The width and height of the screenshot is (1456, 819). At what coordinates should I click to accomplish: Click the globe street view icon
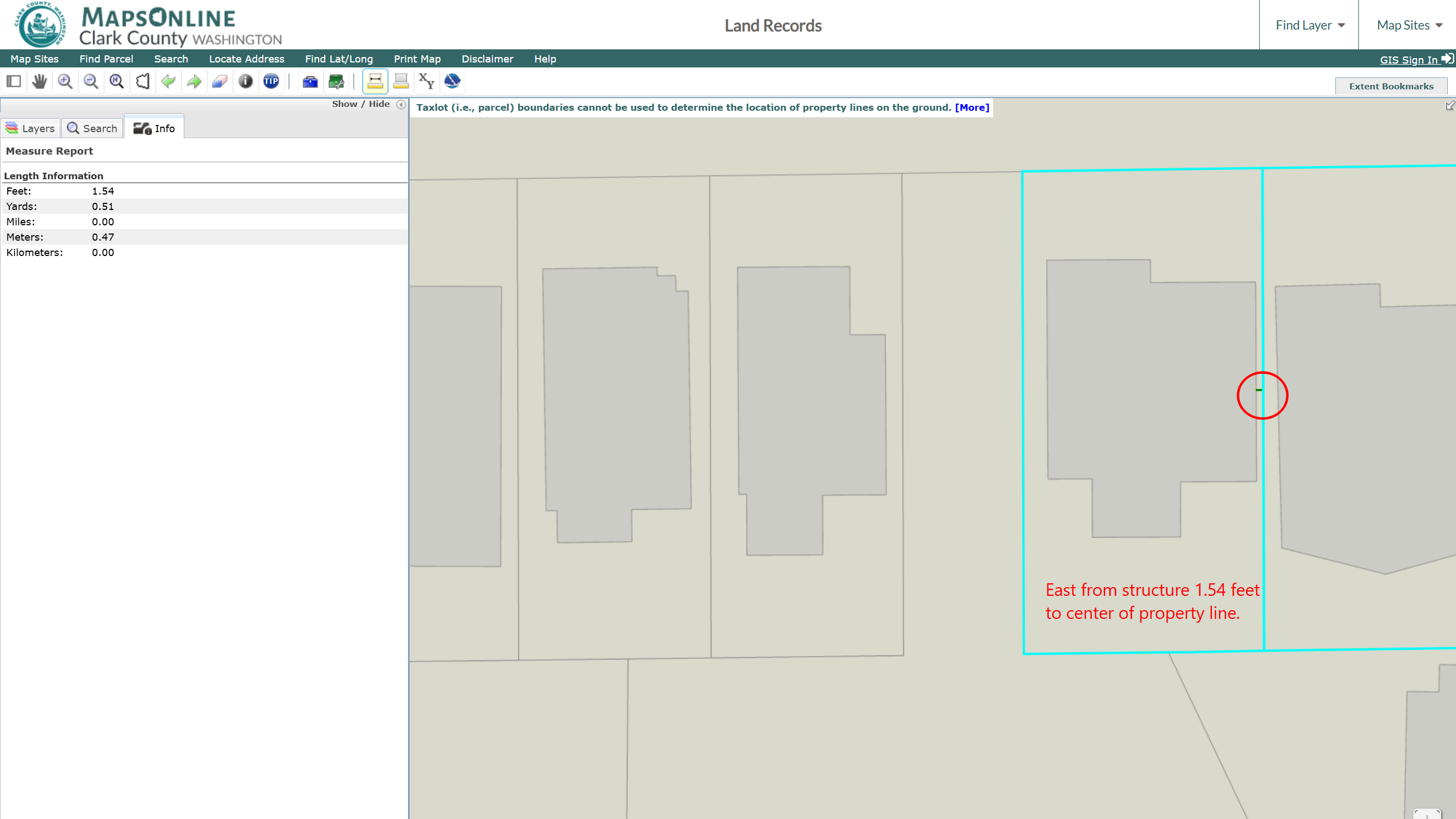[x=452, y=81]
